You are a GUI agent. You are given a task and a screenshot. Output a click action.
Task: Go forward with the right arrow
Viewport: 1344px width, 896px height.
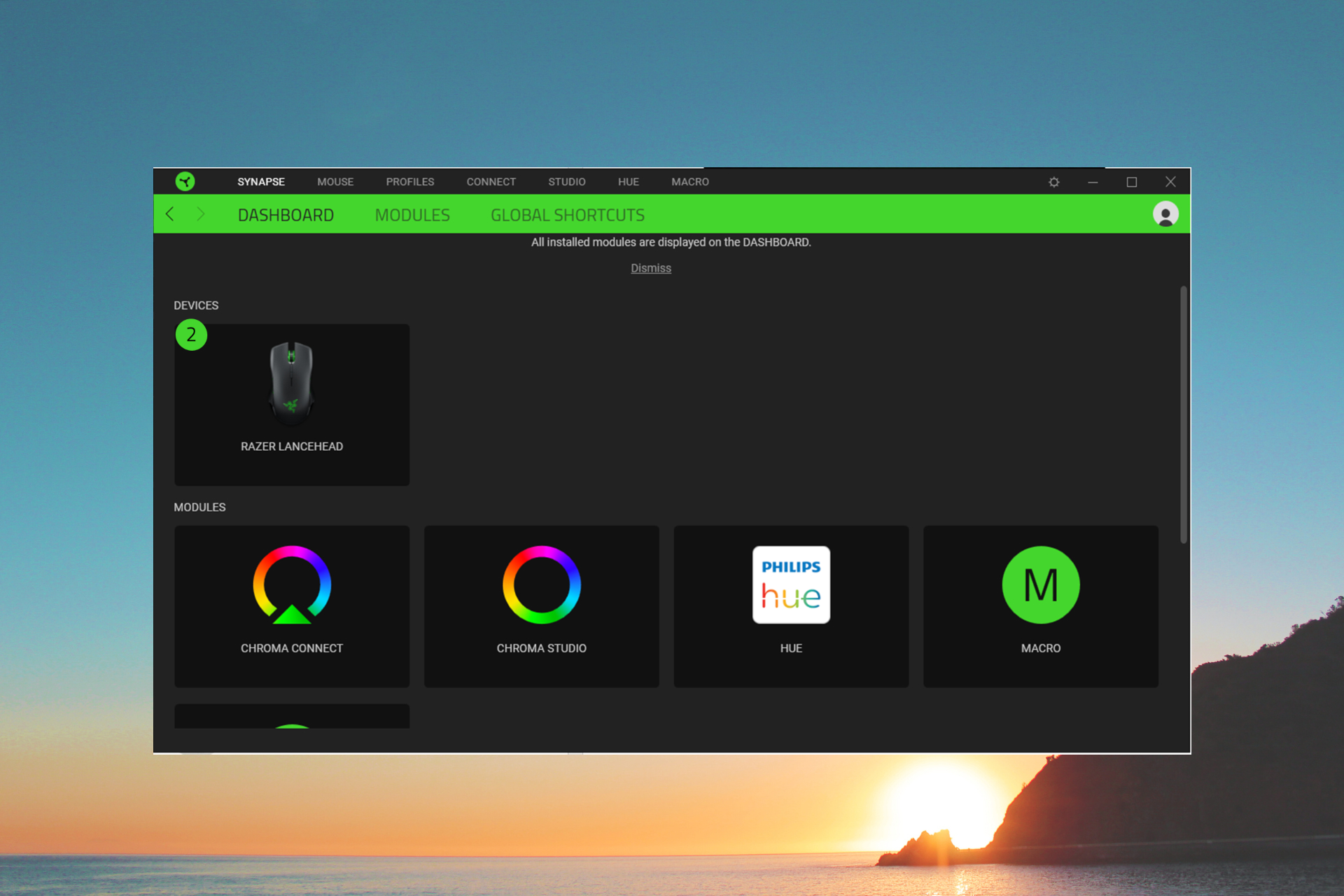(200, 214)
